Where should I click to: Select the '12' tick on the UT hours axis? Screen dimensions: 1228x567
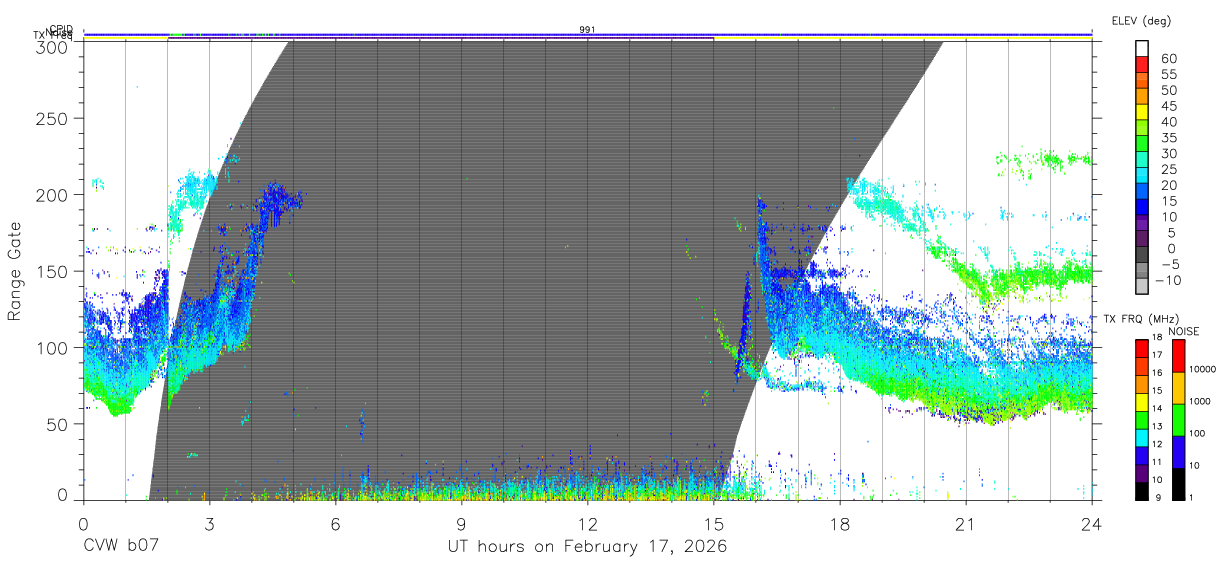coord(587,524)
